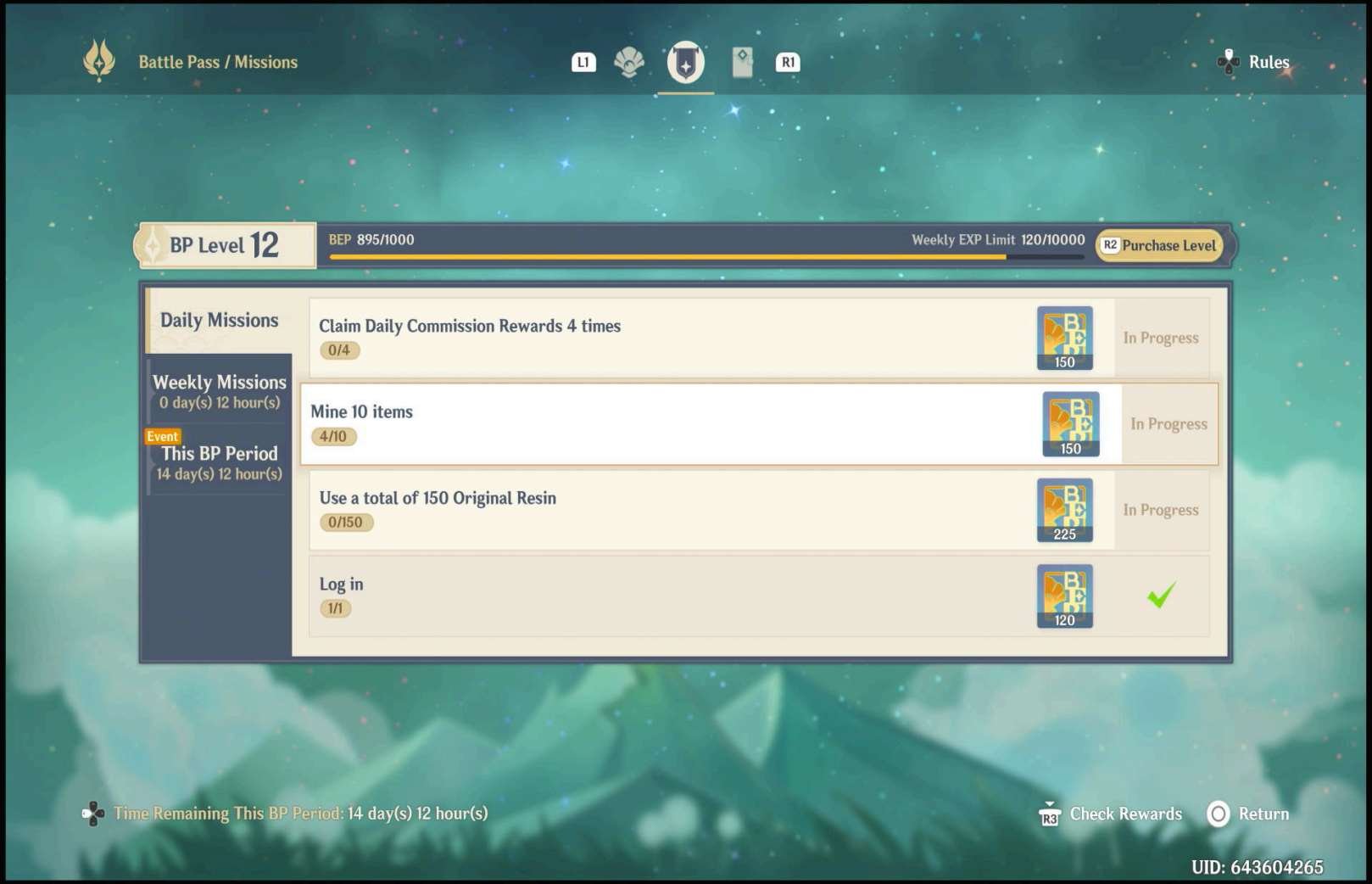This screenshot has width=1372, height=884.
Task: Click the 0/4 commission progress counter
Action: pyautogui.click(x=339, y=350)
